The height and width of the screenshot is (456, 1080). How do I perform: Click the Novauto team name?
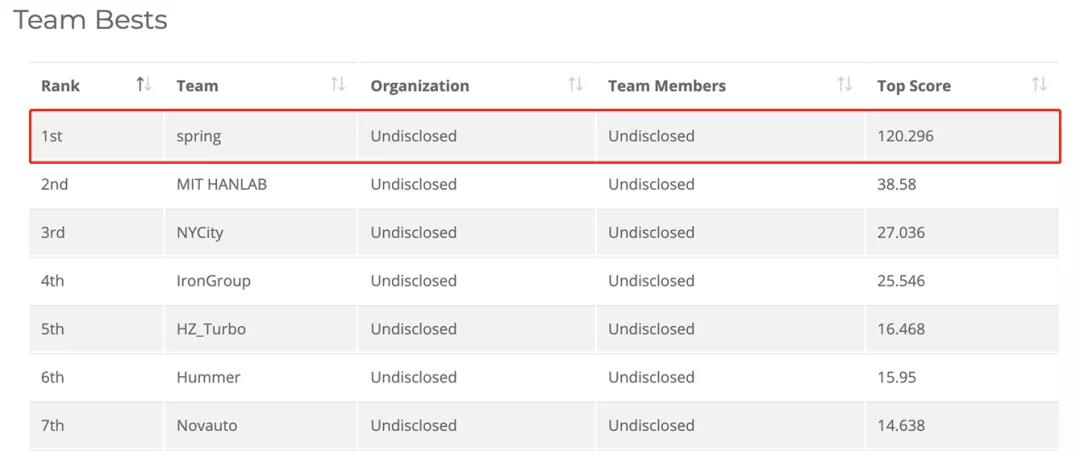point(207,426)
